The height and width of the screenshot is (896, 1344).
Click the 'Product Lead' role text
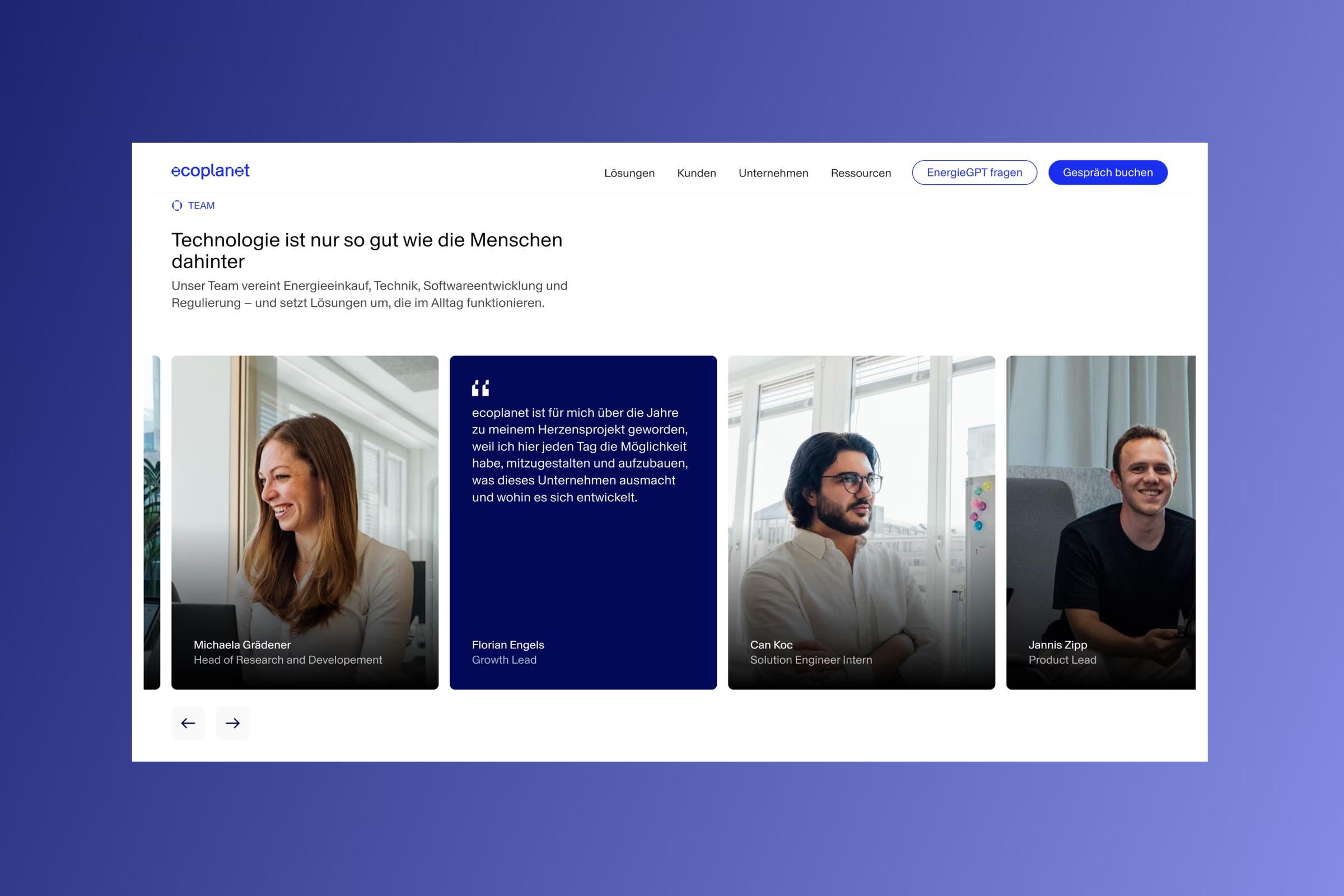(x=1062, y=660)
